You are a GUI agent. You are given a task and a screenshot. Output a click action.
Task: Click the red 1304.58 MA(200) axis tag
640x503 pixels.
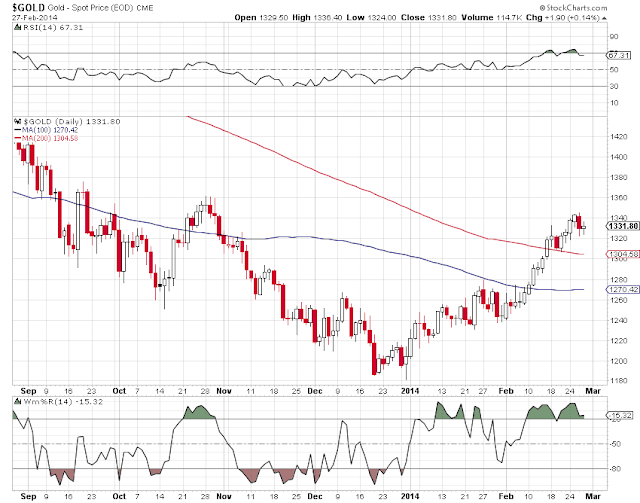pos(622,254)
